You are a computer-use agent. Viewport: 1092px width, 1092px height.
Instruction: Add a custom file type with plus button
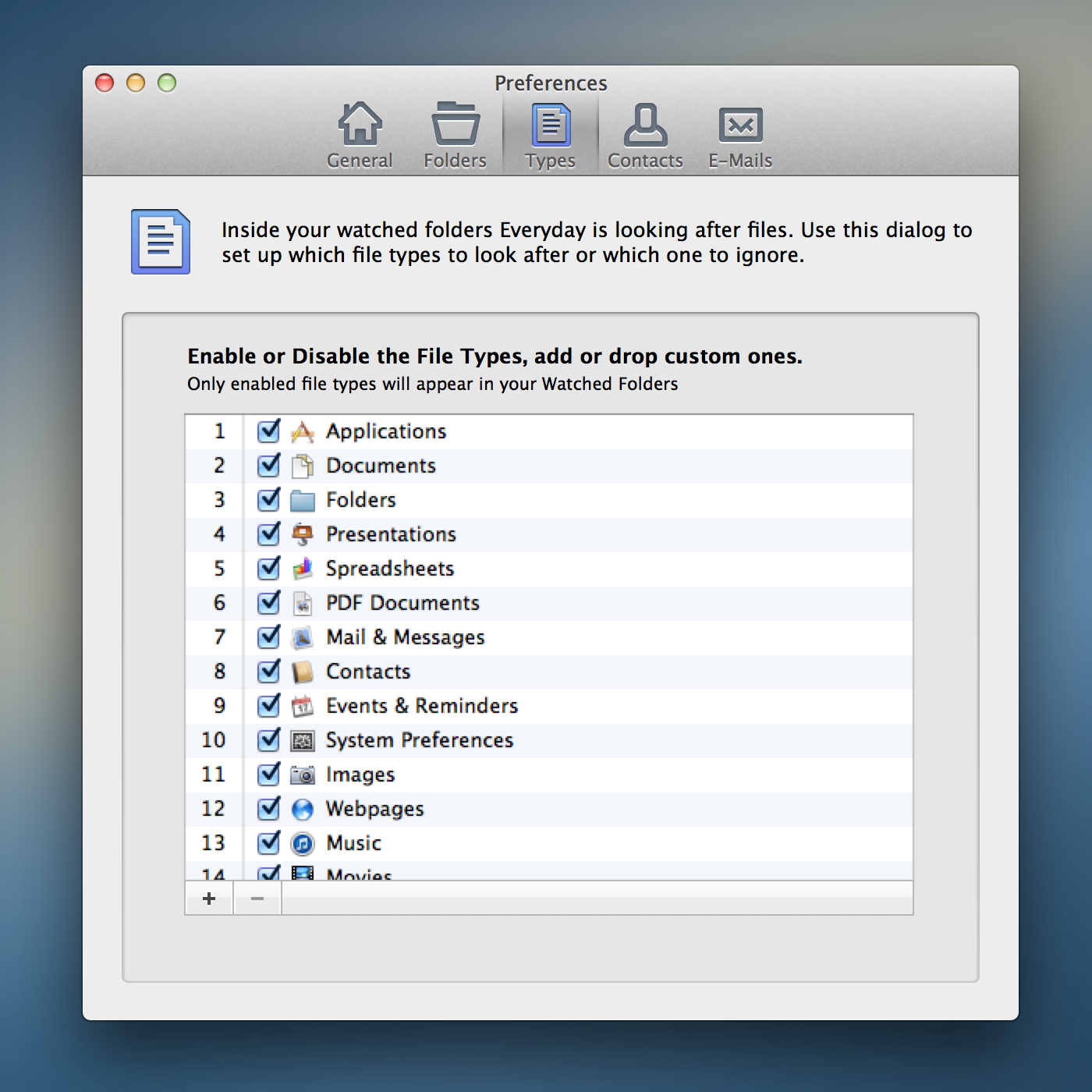pyautogui.click(x=208, y=898)
